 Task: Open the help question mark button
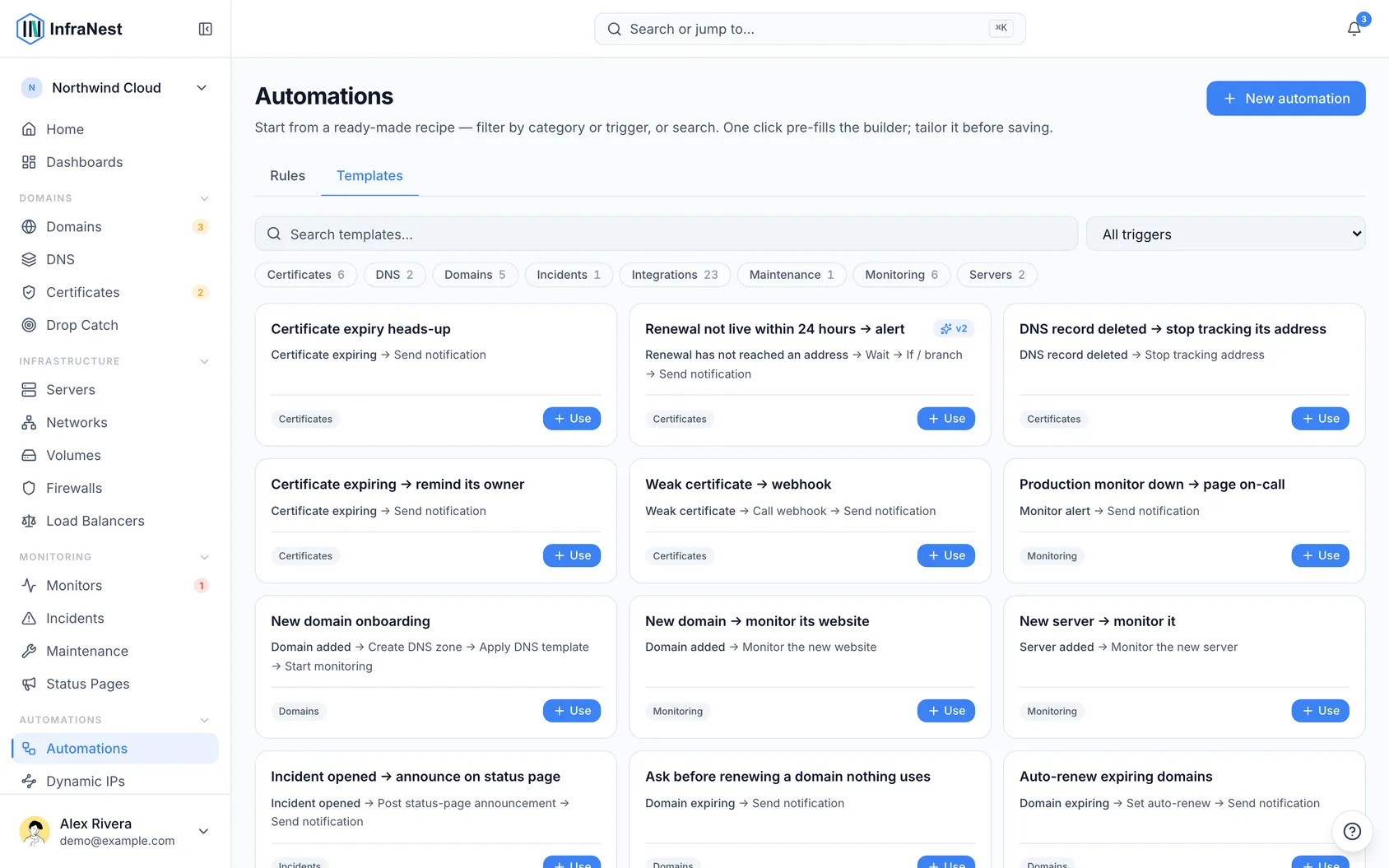[x=1352, y=831]
